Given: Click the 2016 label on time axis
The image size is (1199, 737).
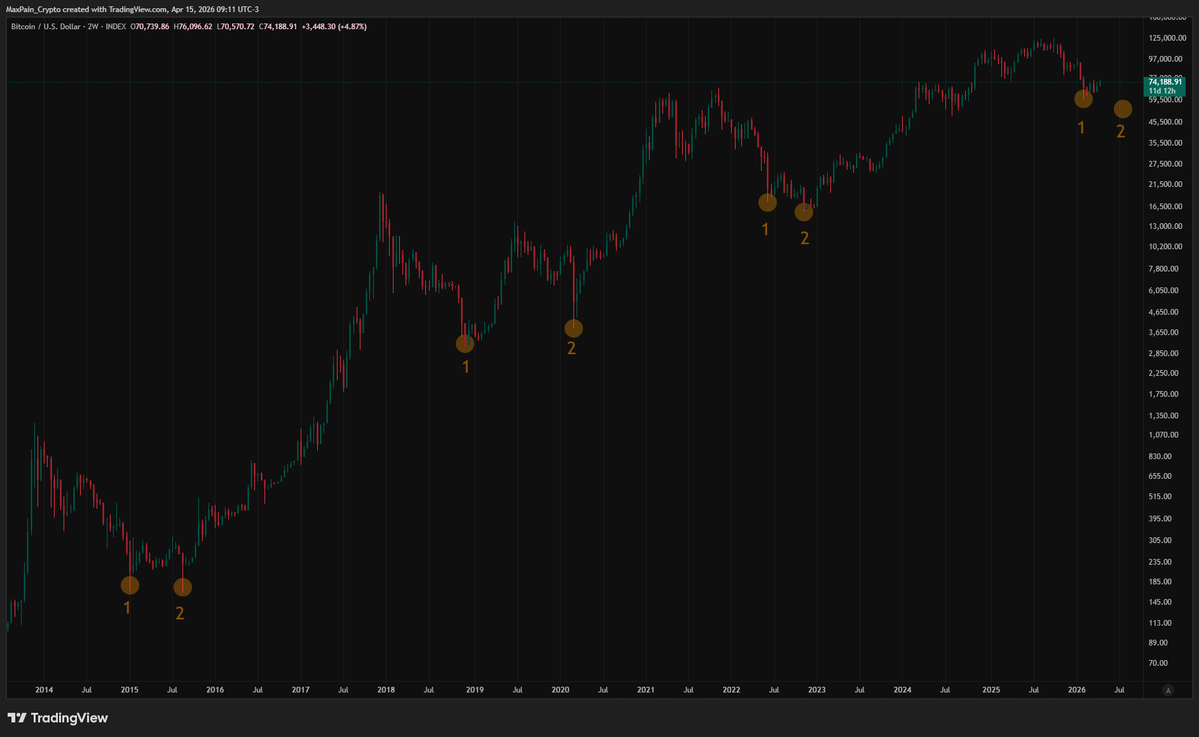Looking at the screenshot, I should pos(215,690).
